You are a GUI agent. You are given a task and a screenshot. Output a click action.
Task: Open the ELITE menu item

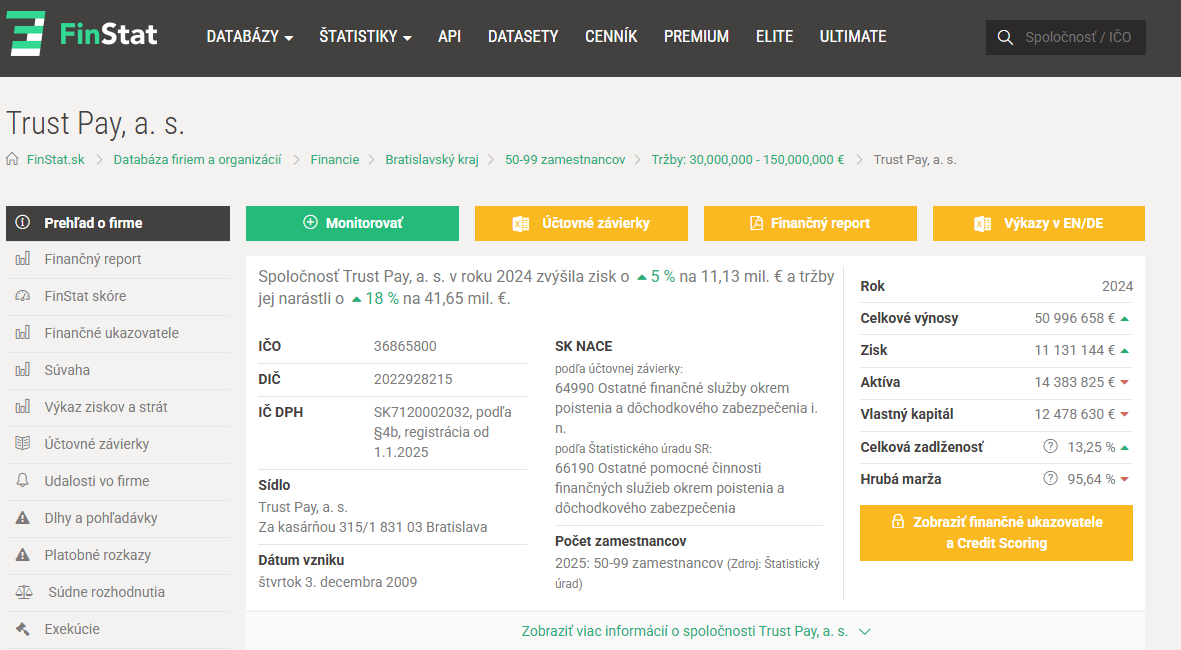(774, 36)
